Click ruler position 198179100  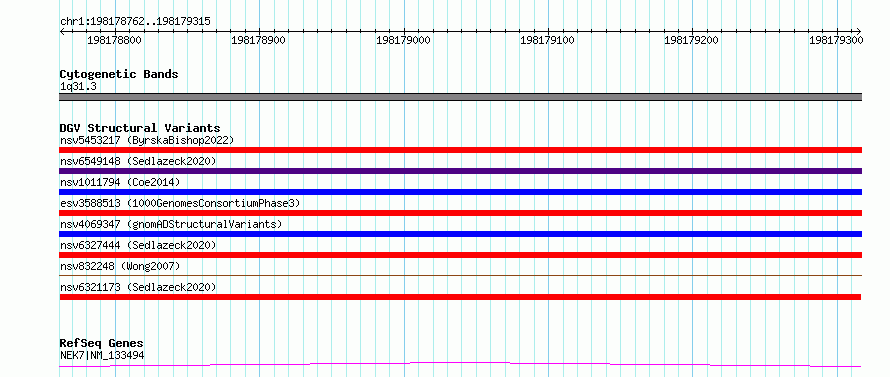[x=548, y=40]
